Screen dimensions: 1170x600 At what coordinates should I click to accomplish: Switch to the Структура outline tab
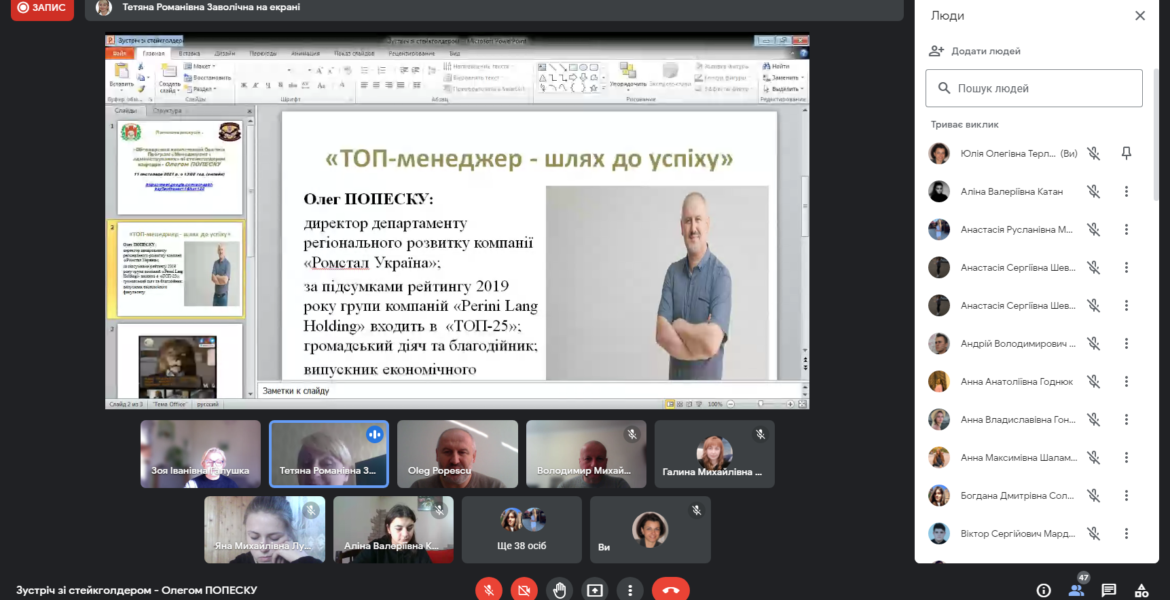166,111
